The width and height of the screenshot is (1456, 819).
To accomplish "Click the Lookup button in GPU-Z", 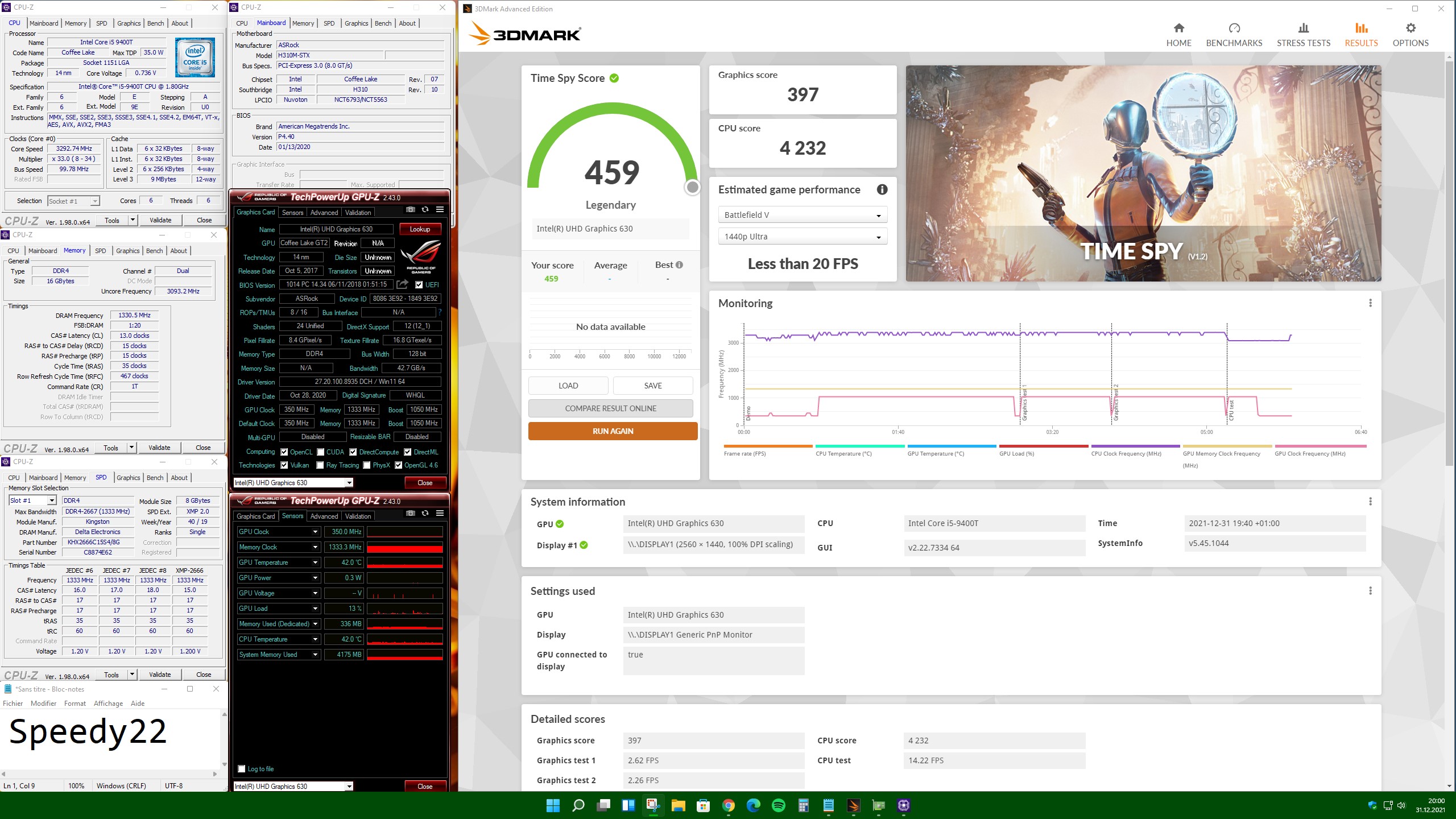I will pyautogui.click(x=420, y=229).
